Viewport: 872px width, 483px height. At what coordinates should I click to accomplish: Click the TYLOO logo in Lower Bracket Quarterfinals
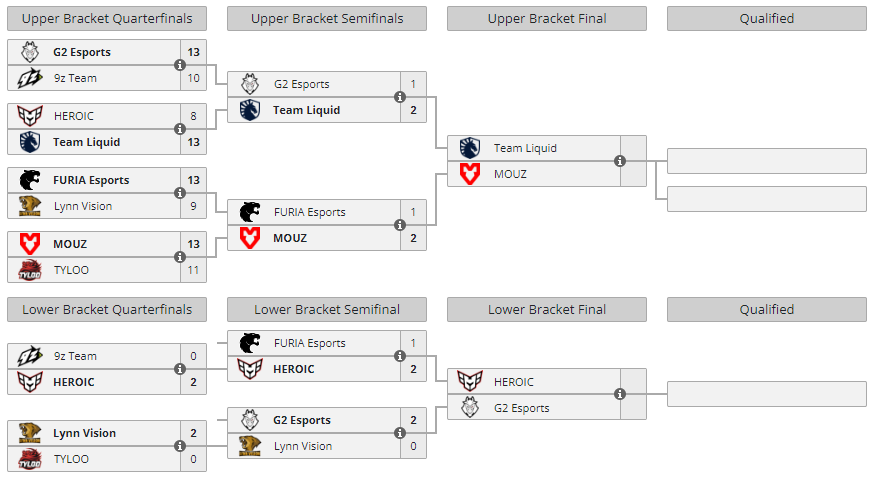pyautogui.click(x=30, y=459)
